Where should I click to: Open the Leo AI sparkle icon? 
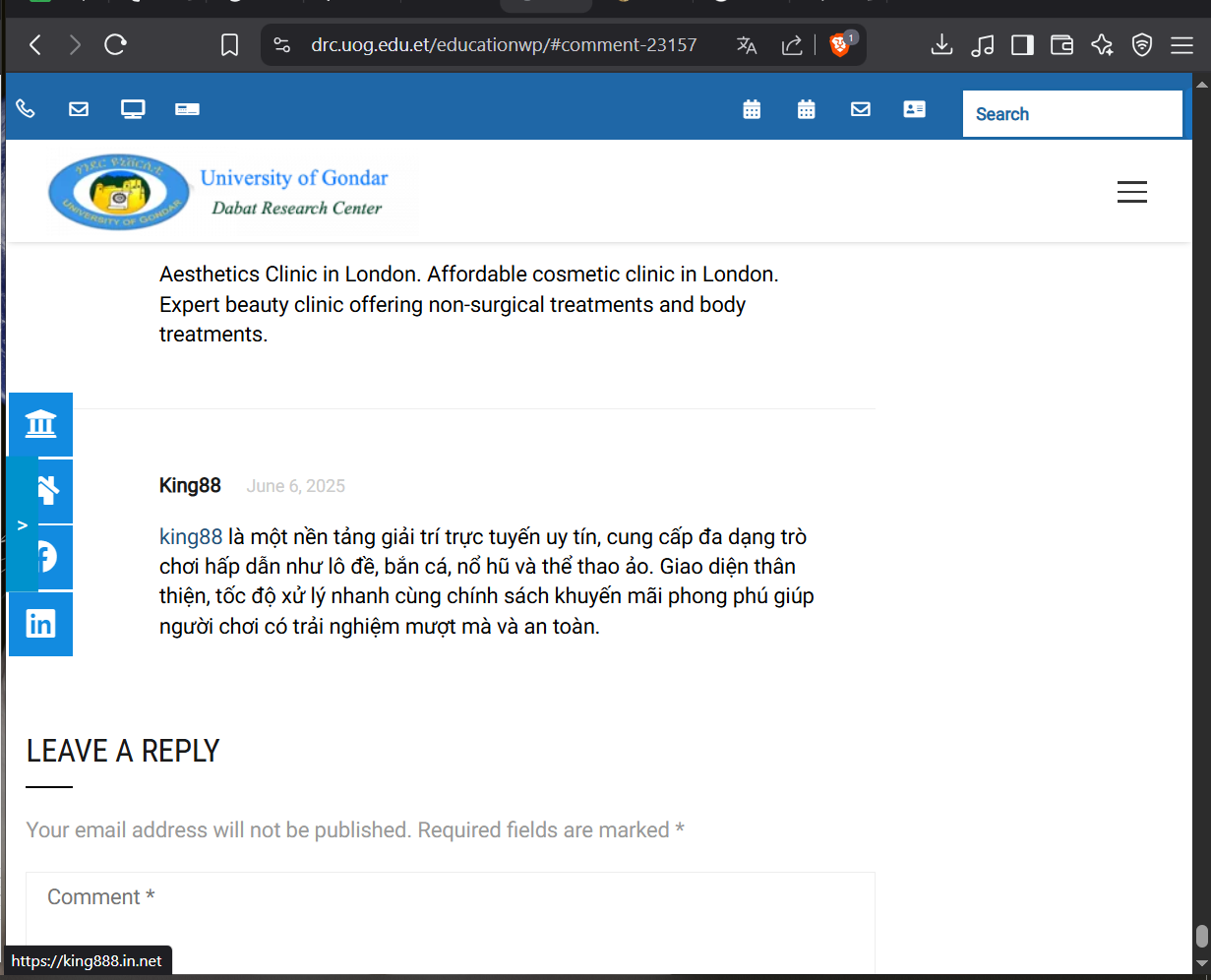point(1102,45)
